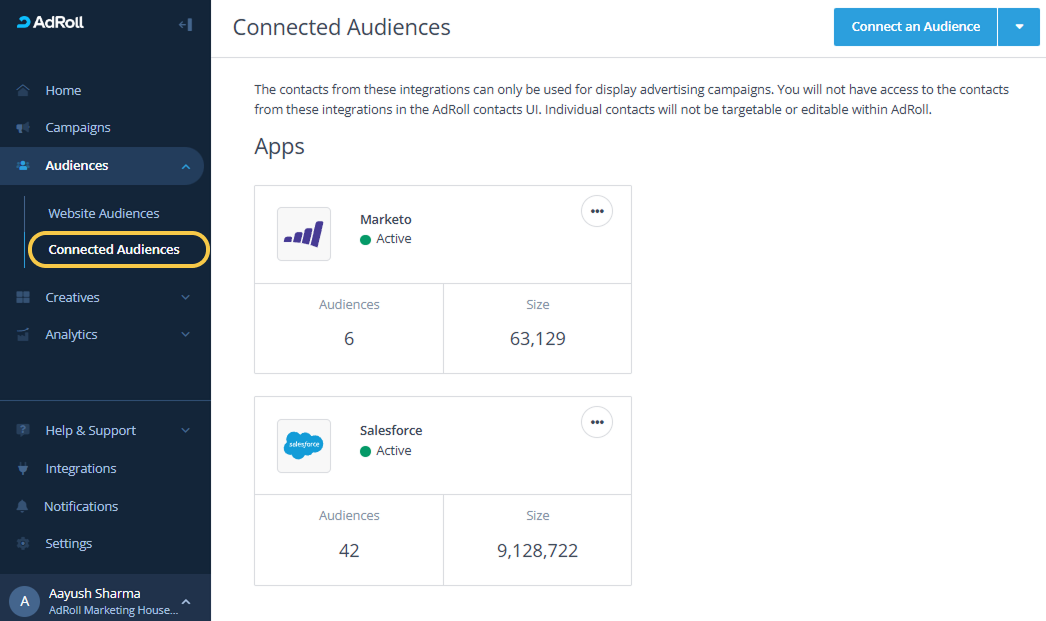Viewport: 1046px width, 621px height.
Task: Open the Salesforce card three-dot menu
Action: [x=597, y=423]
